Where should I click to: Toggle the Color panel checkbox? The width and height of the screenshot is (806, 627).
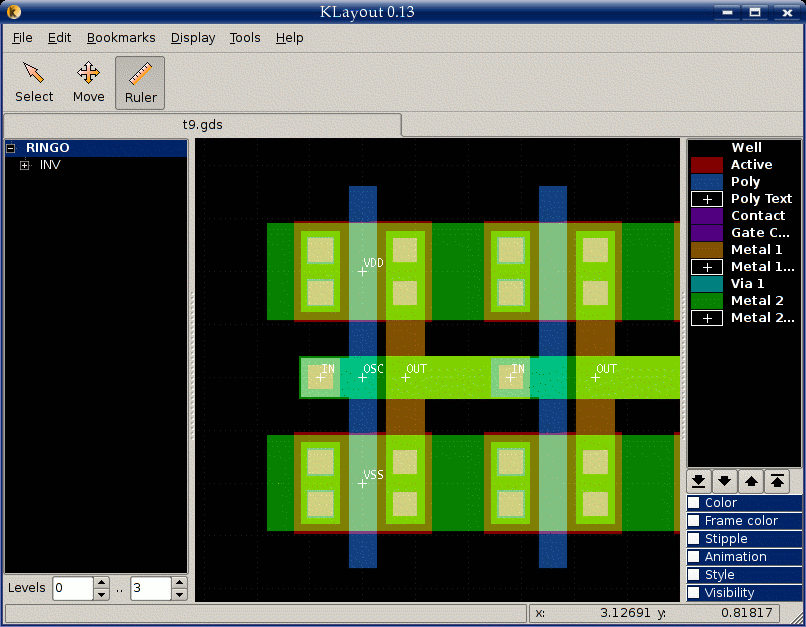(x=694, y=503)
